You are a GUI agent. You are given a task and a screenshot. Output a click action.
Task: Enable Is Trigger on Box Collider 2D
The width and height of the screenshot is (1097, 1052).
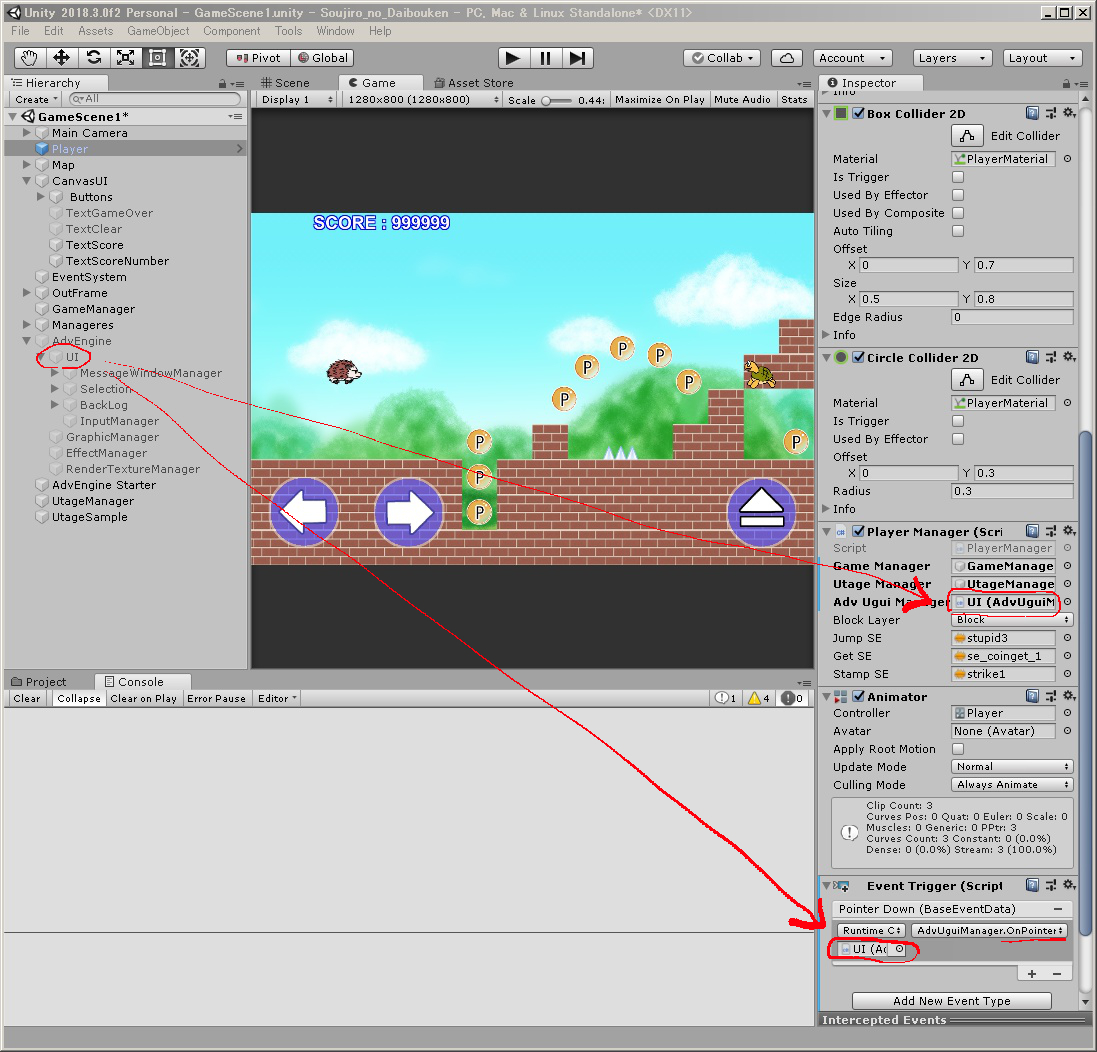click(958, 177)
